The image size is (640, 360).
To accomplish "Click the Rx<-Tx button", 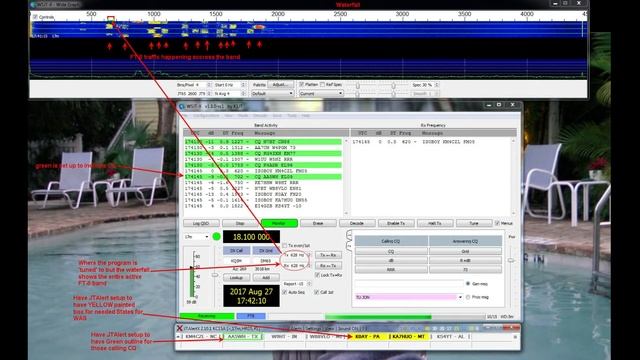I will tap(328, 266).
